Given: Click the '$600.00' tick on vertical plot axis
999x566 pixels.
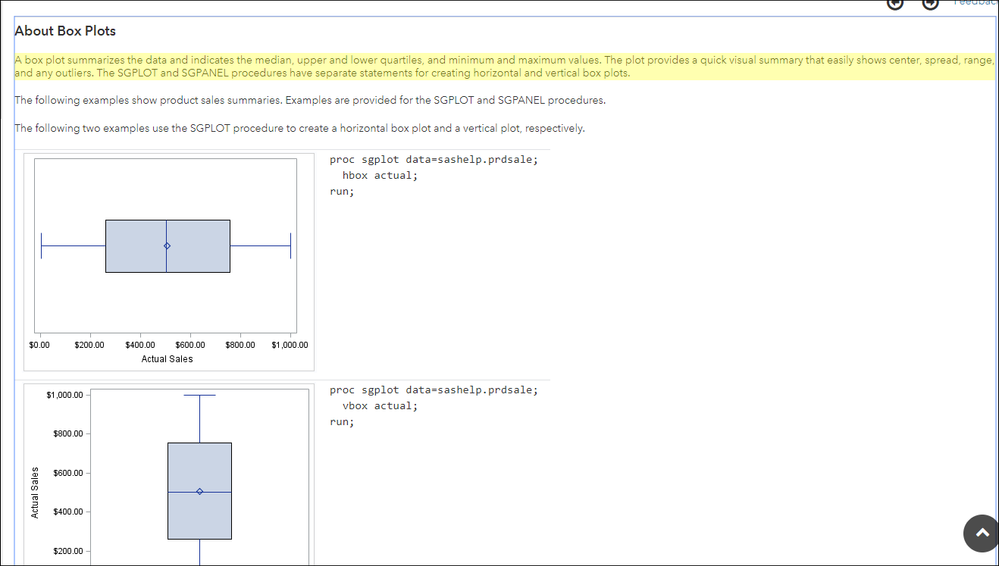Looking at the screenshot, I should pyautogui.click(x=68, y=473).
